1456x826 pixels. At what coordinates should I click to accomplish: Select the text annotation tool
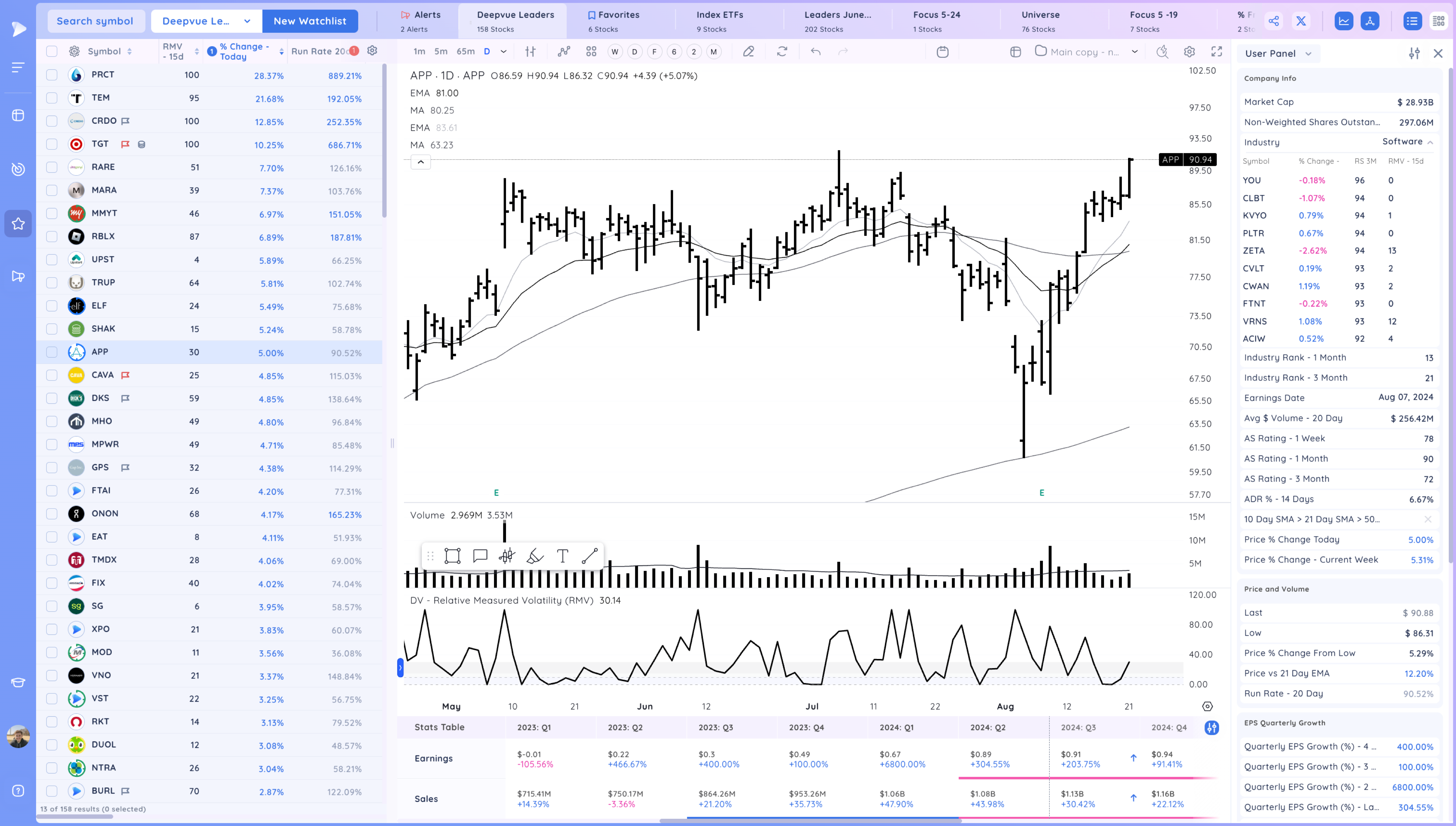(x=562, y=556)
